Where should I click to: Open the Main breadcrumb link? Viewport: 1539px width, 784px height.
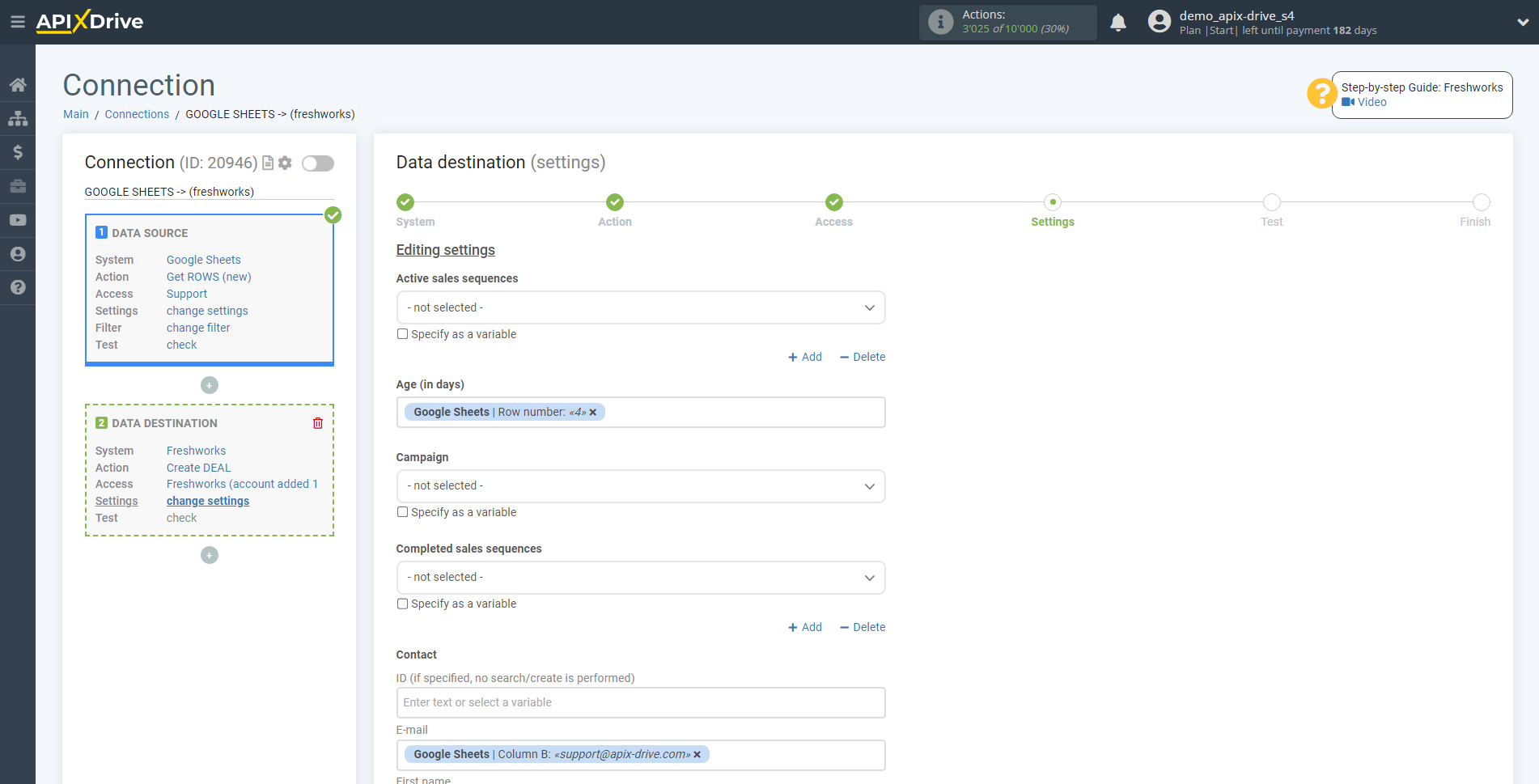click(76, 114)
